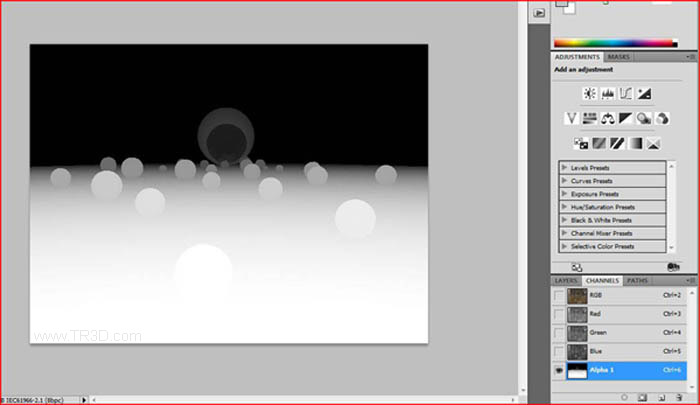Add a Curves adjustment
700x405 pixels.
click(625, 94)
